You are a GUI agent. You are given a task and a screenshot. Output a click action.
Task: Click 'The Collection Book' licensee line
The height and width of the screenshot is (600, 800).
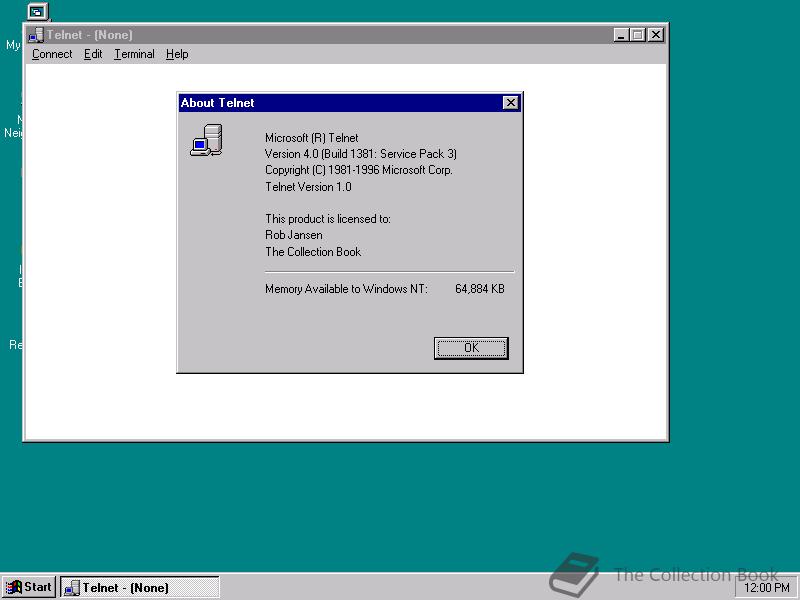(x=313, y=252)
